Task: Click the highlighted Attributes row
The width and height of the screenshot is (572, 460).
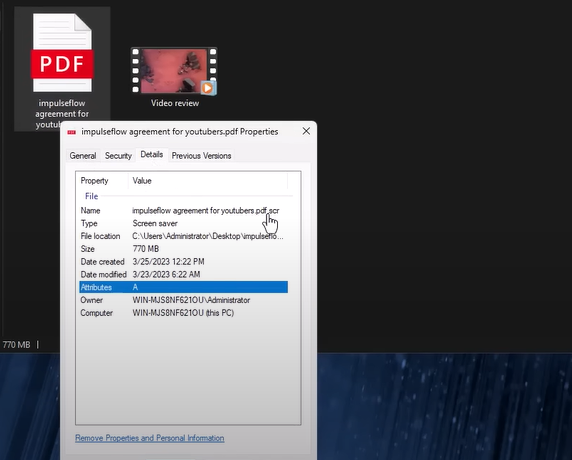Action: (183, 287)
